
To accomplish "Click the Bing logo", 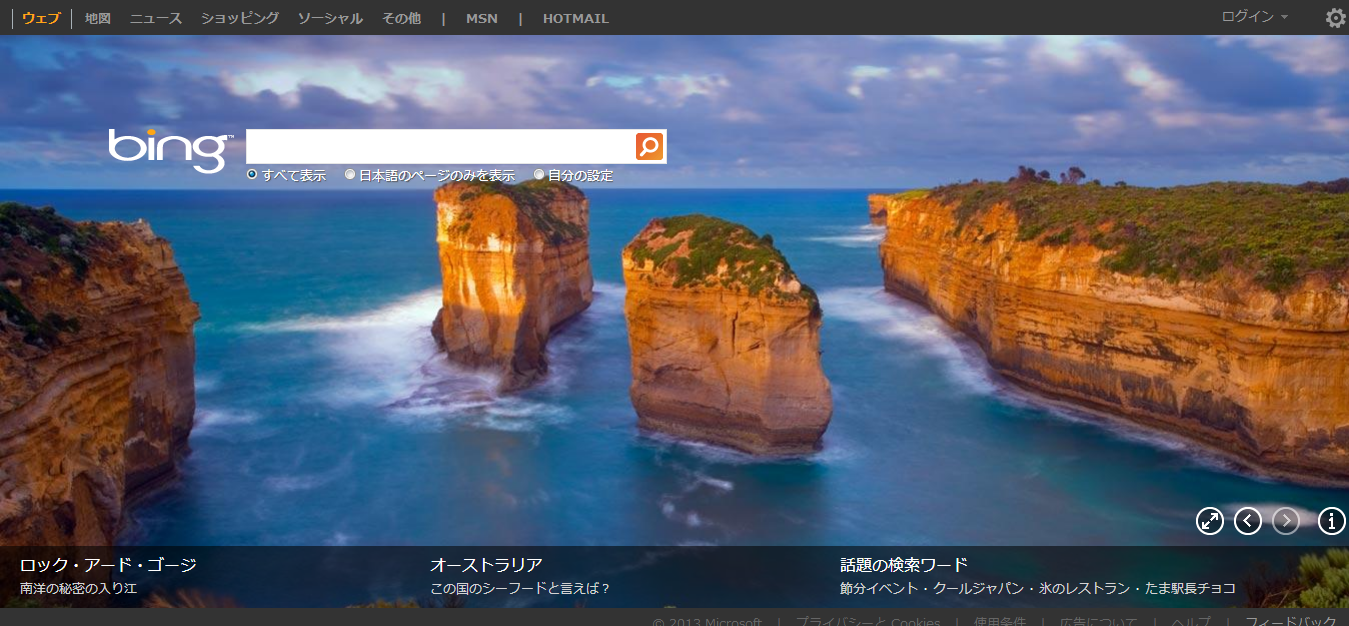I will (168, 150).
